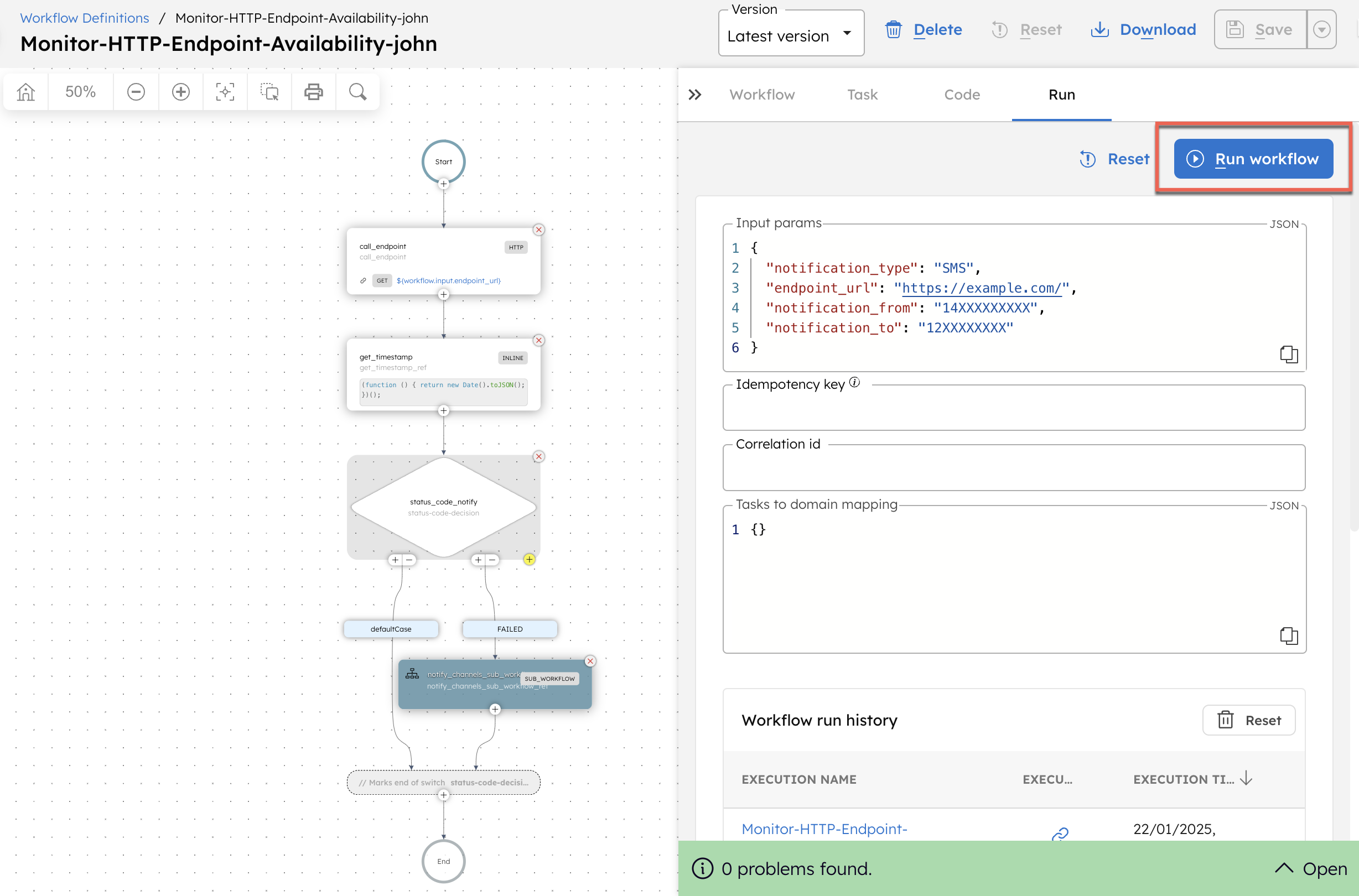Remove get_timestamp task with red X

tap(538, 341)
